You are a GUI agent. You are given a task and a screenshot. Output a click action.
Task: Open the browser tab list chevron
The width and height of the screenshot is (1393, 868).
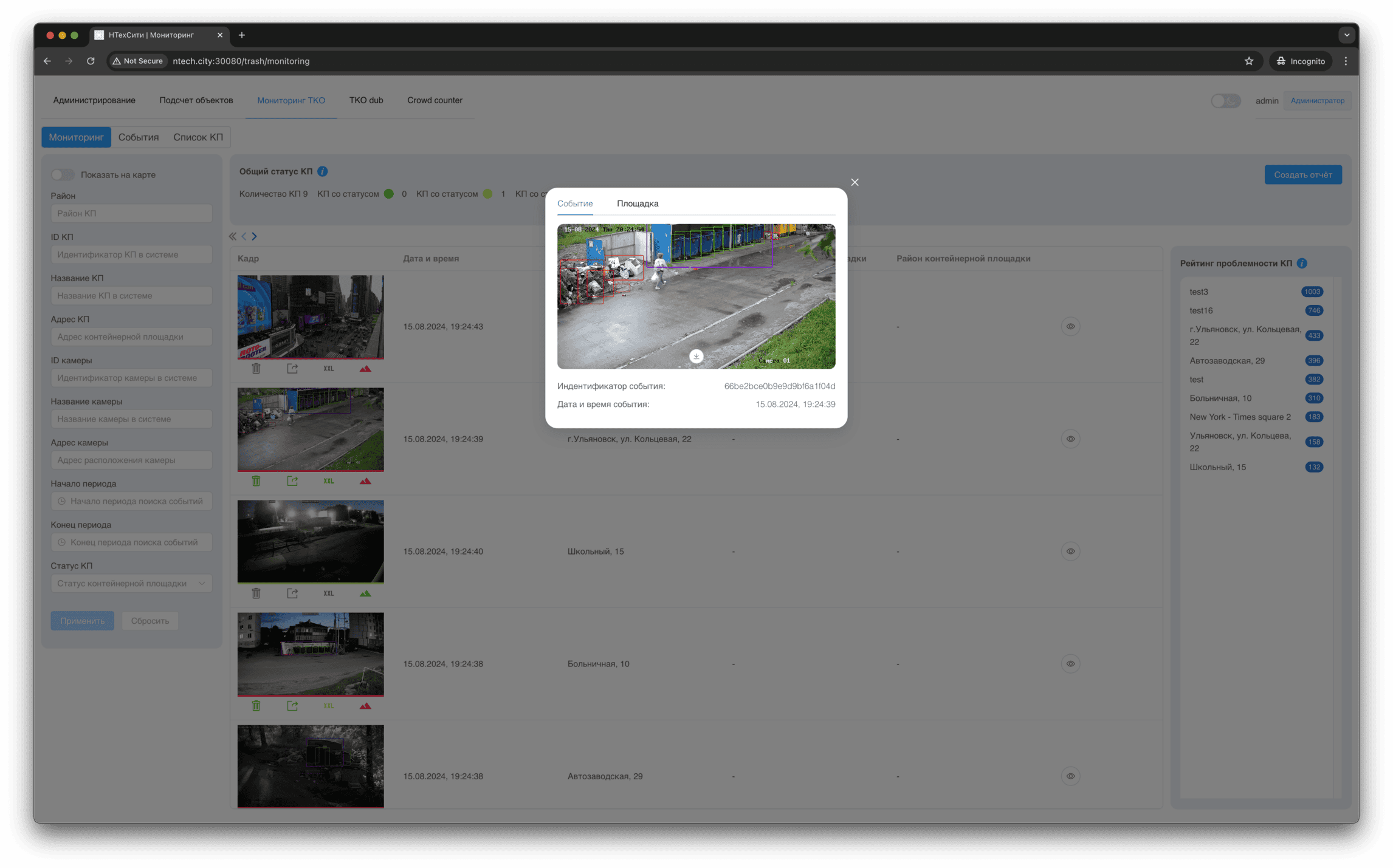[x=1346, y=35]
